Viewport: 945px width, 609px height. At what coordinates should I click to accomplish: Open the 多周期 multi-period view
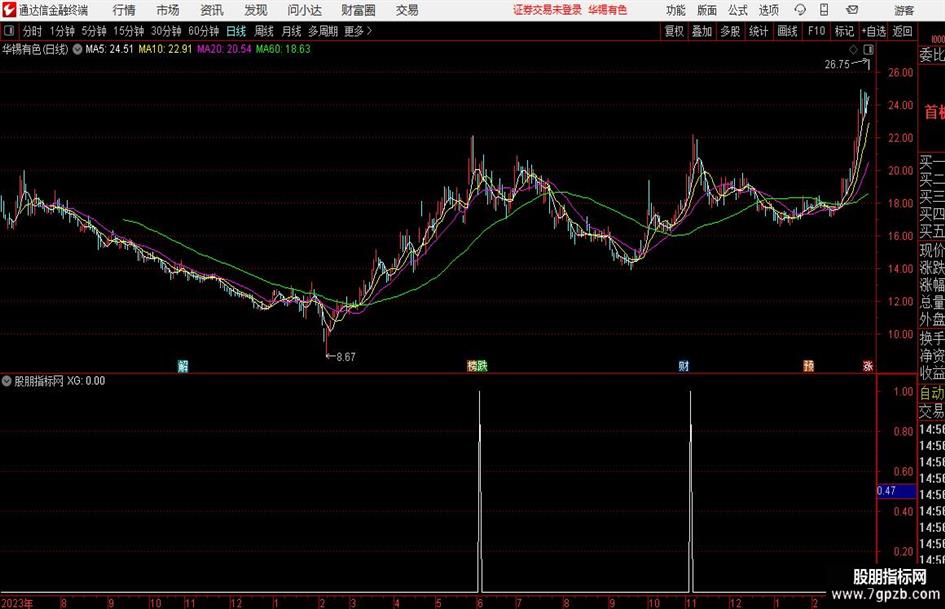[x=323, y=31]
